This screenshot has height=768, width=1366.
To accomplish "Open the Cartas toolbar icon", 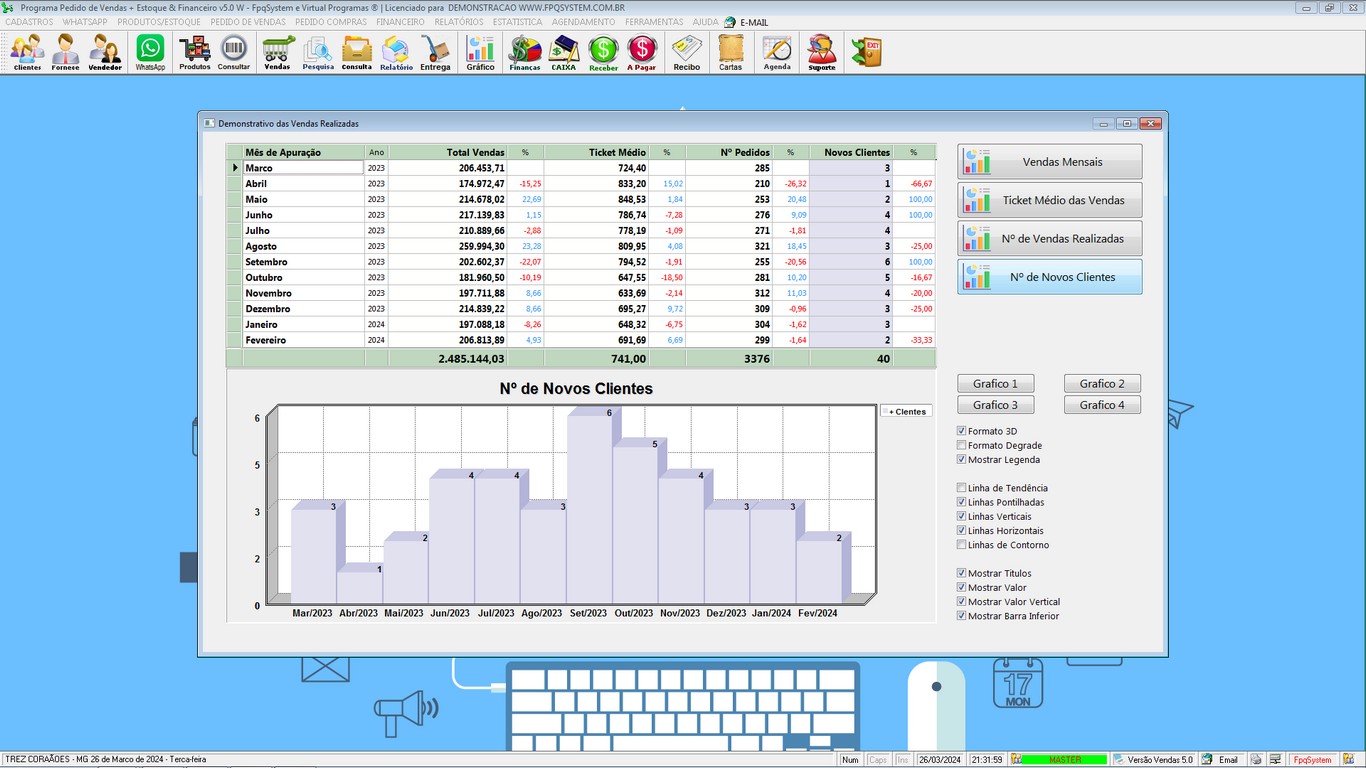I will (731, 53).
